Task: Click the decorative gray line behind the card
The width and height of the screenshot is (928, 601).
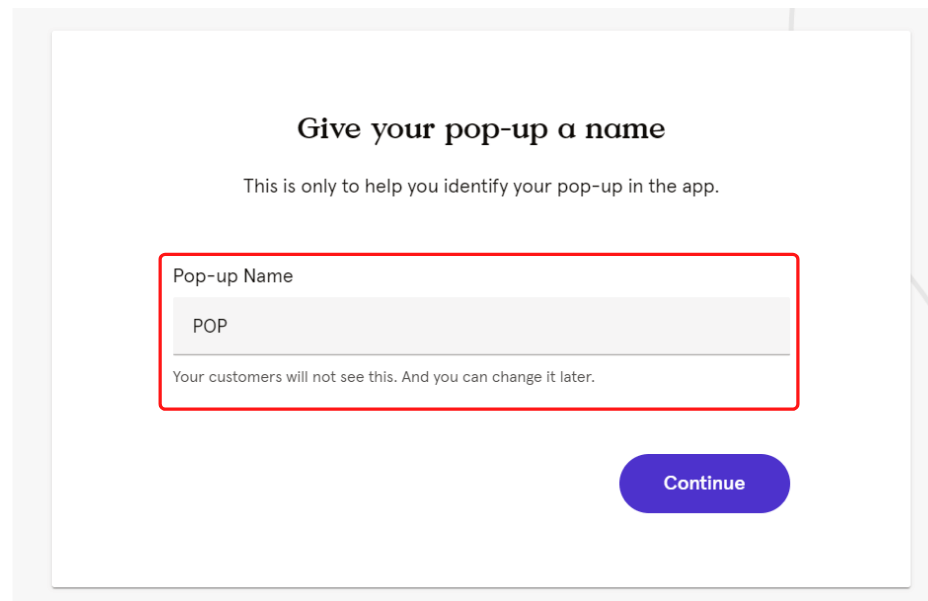Action: pyautogui.click(x=791, y=19)
